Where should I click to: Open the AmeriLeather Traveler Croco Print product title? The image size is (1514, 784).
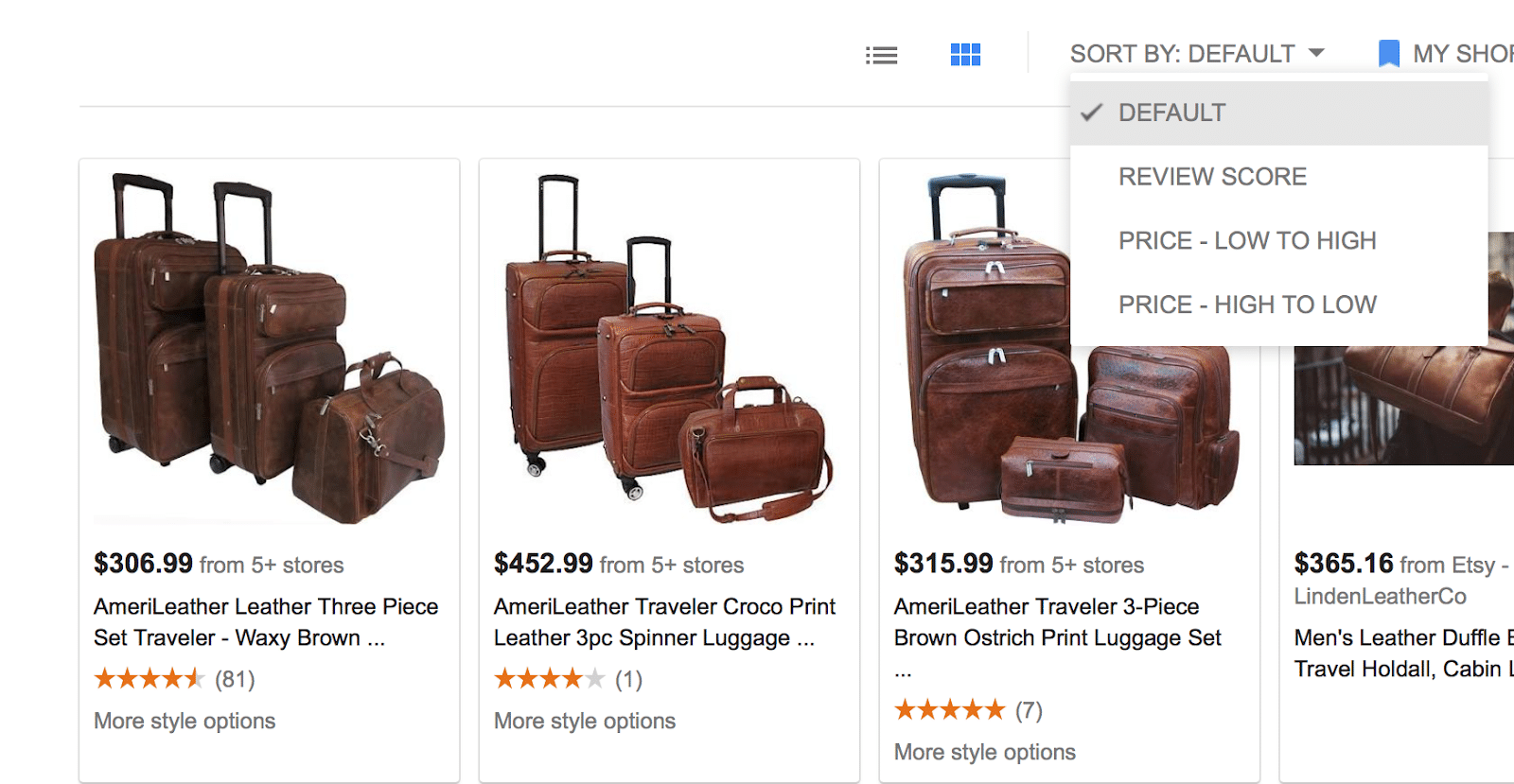664,621
